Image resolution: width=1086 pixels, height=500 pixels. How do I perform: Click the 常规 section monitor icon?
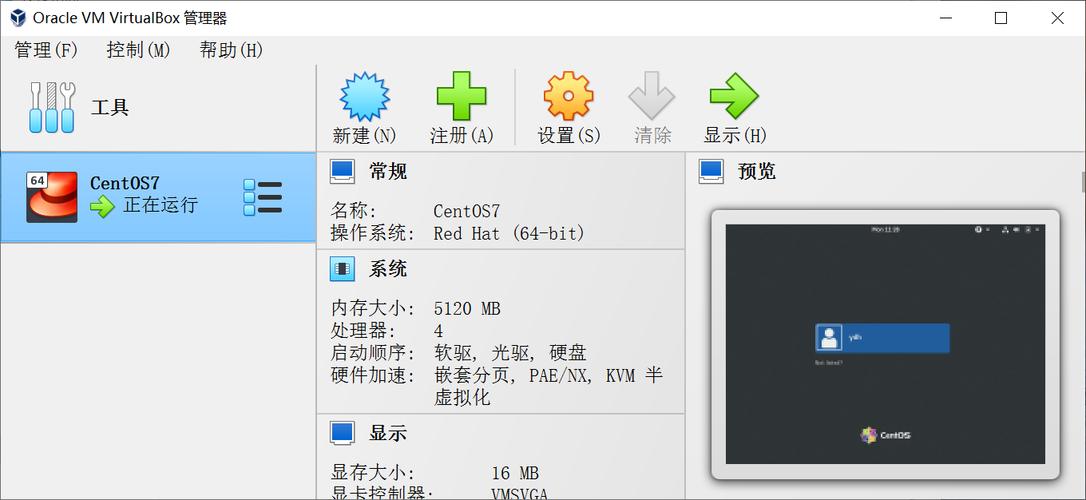342,171
